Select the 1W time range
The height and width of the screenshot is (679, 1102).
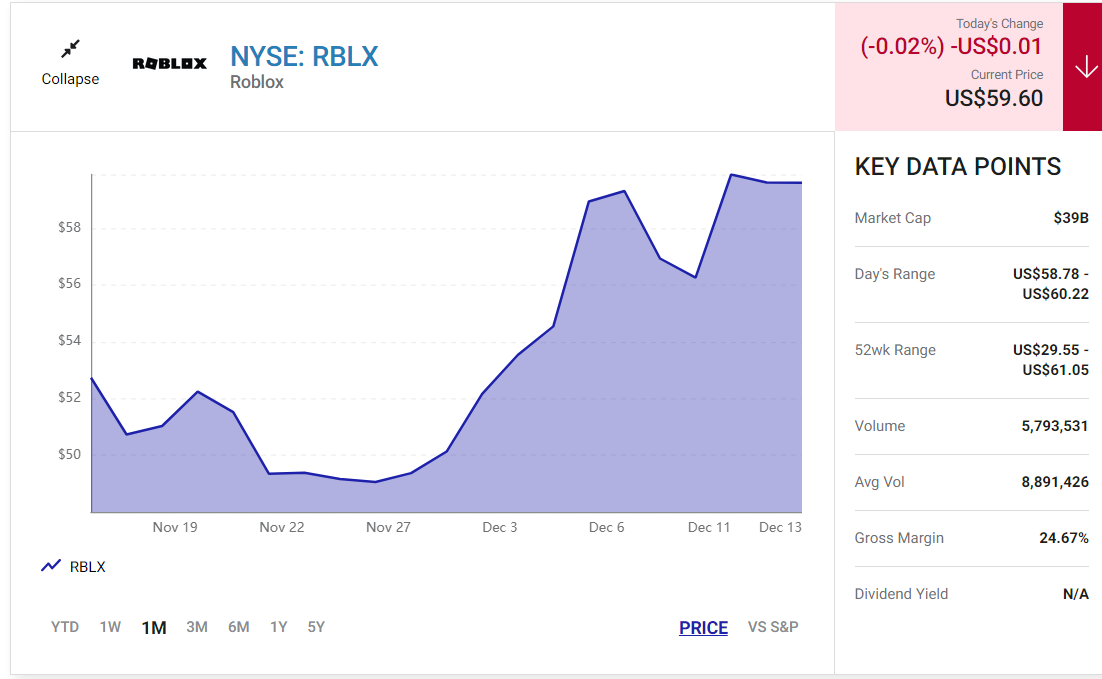[110, 627]
